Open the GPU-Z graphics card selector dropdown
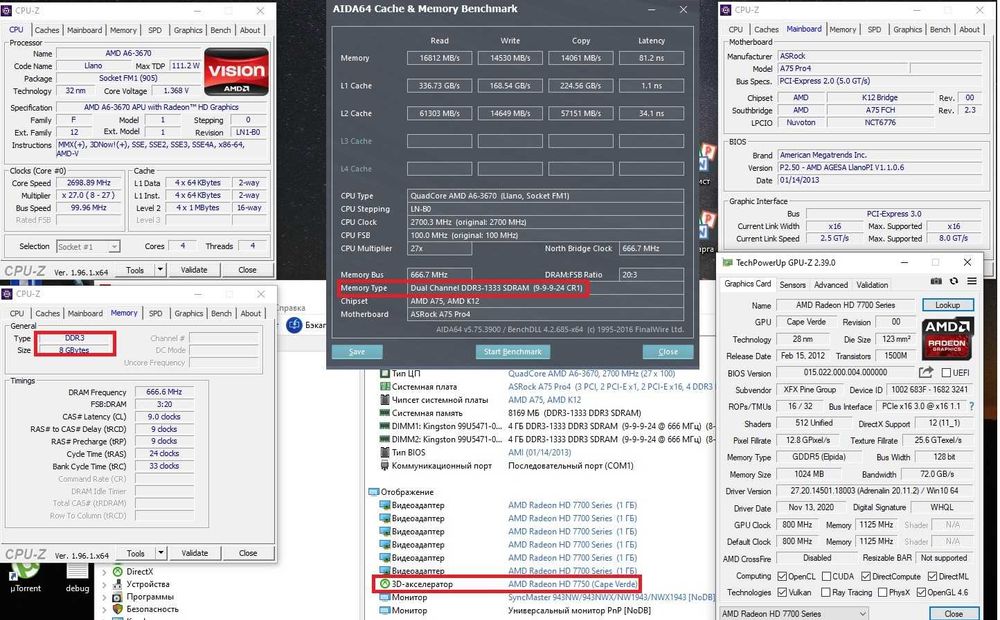Screen dimensions: 1000x620 [x=793, y=614]
